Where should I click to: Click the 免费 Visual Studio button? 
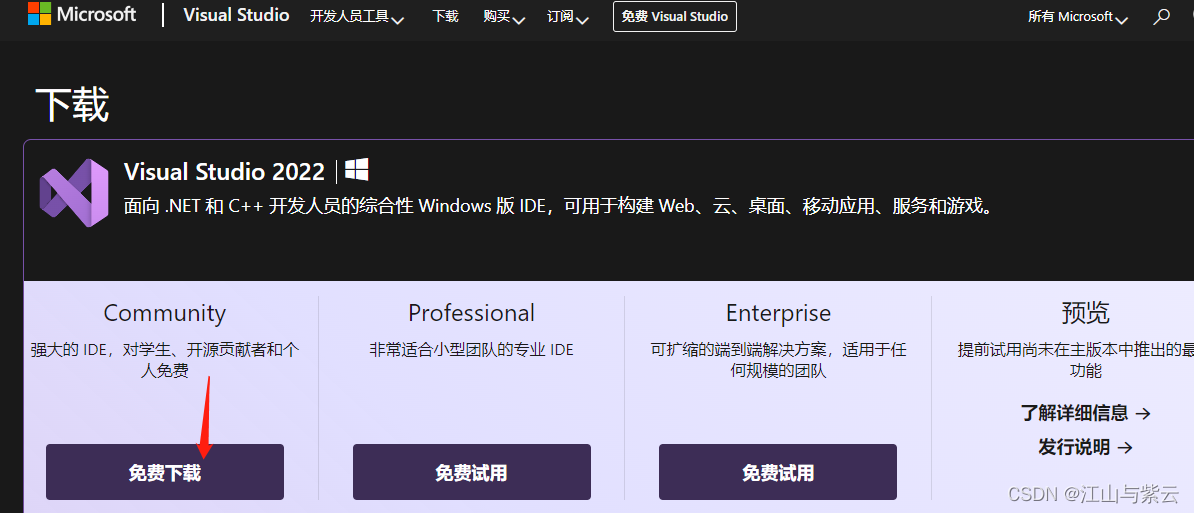point(675,16)
